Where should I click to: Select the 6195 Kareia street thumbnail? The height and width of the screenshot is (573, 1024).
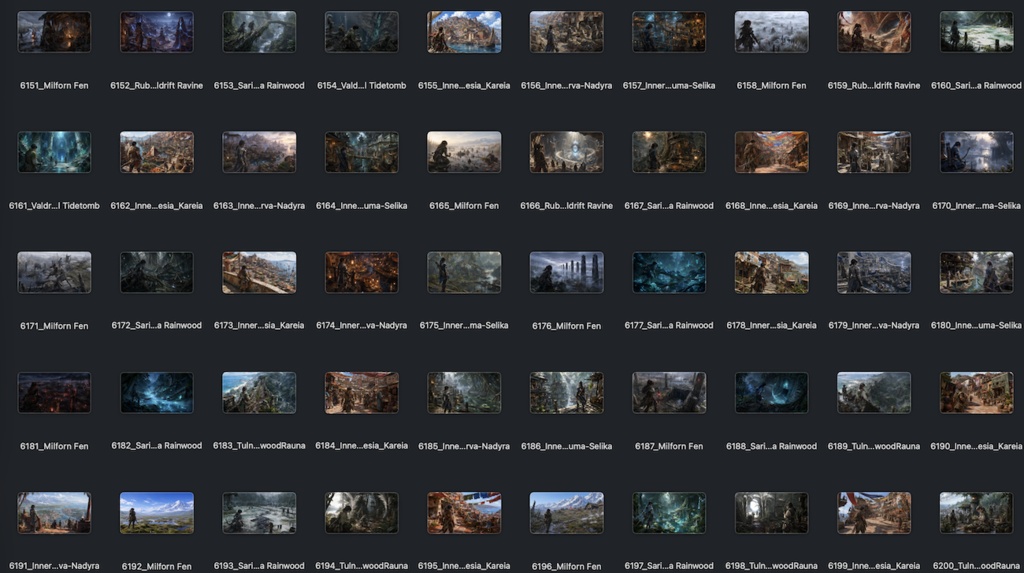point(464,512)
